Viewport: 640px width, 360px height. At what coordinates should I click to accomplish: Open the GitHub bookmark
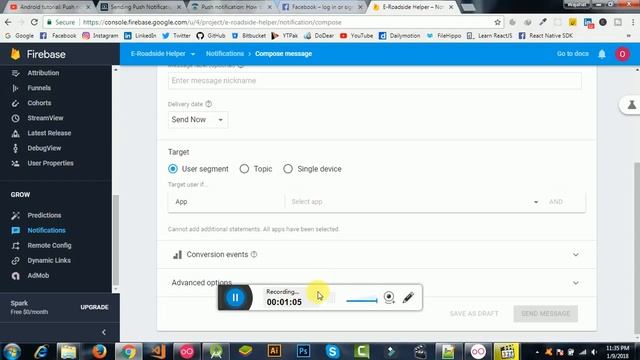(211, 36)
